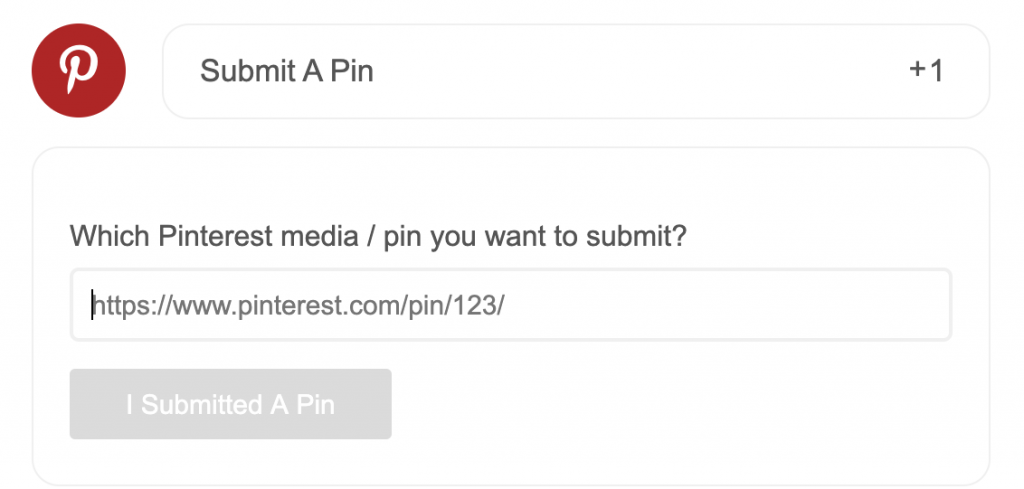Click the red Pinterest logo icon
Image resolution: width=1024 pixels, height=489 pixels.
click(x=78, y=71)
